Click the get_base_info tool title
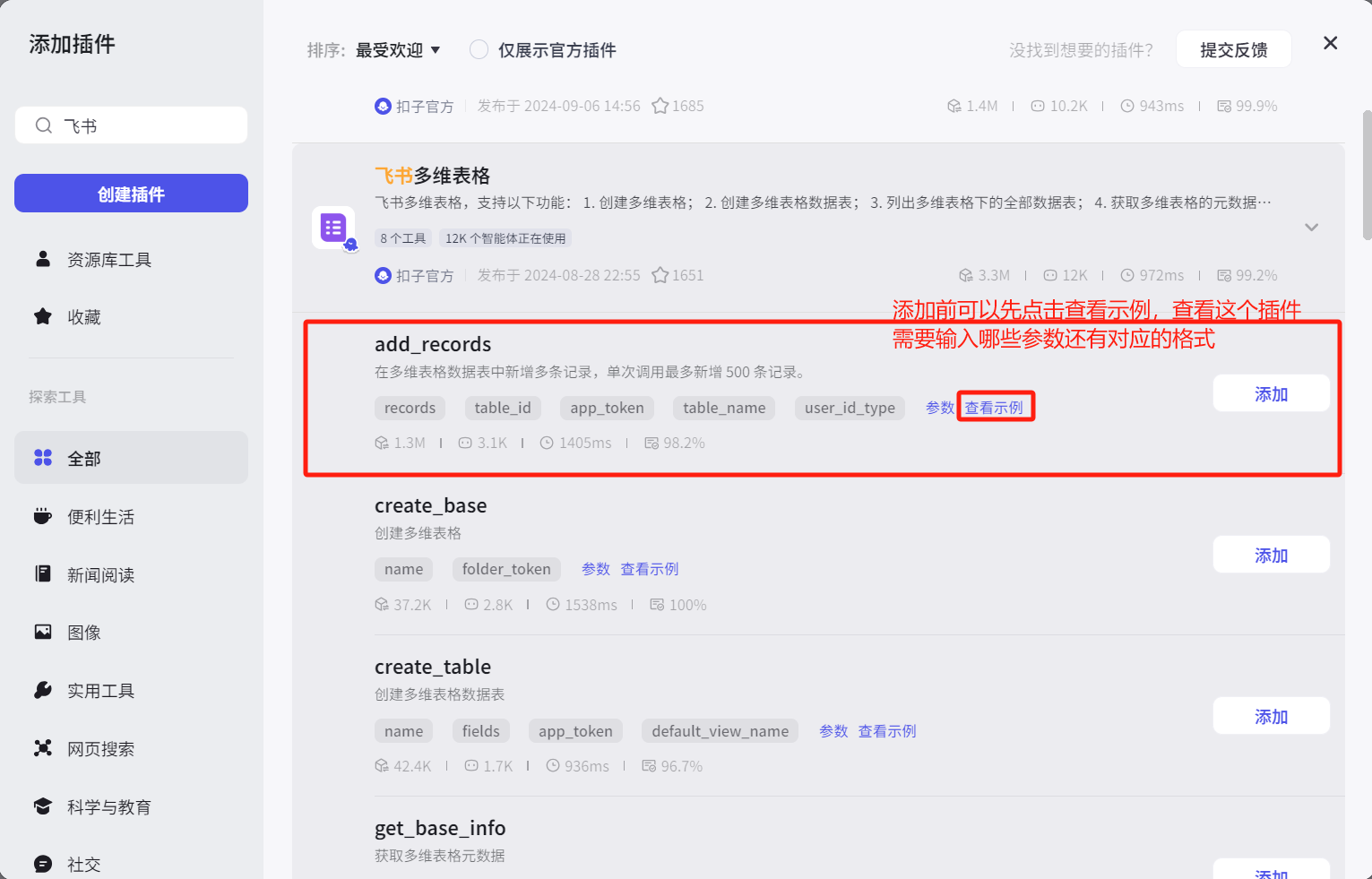Screen dimensions: 1372x879 440,828
